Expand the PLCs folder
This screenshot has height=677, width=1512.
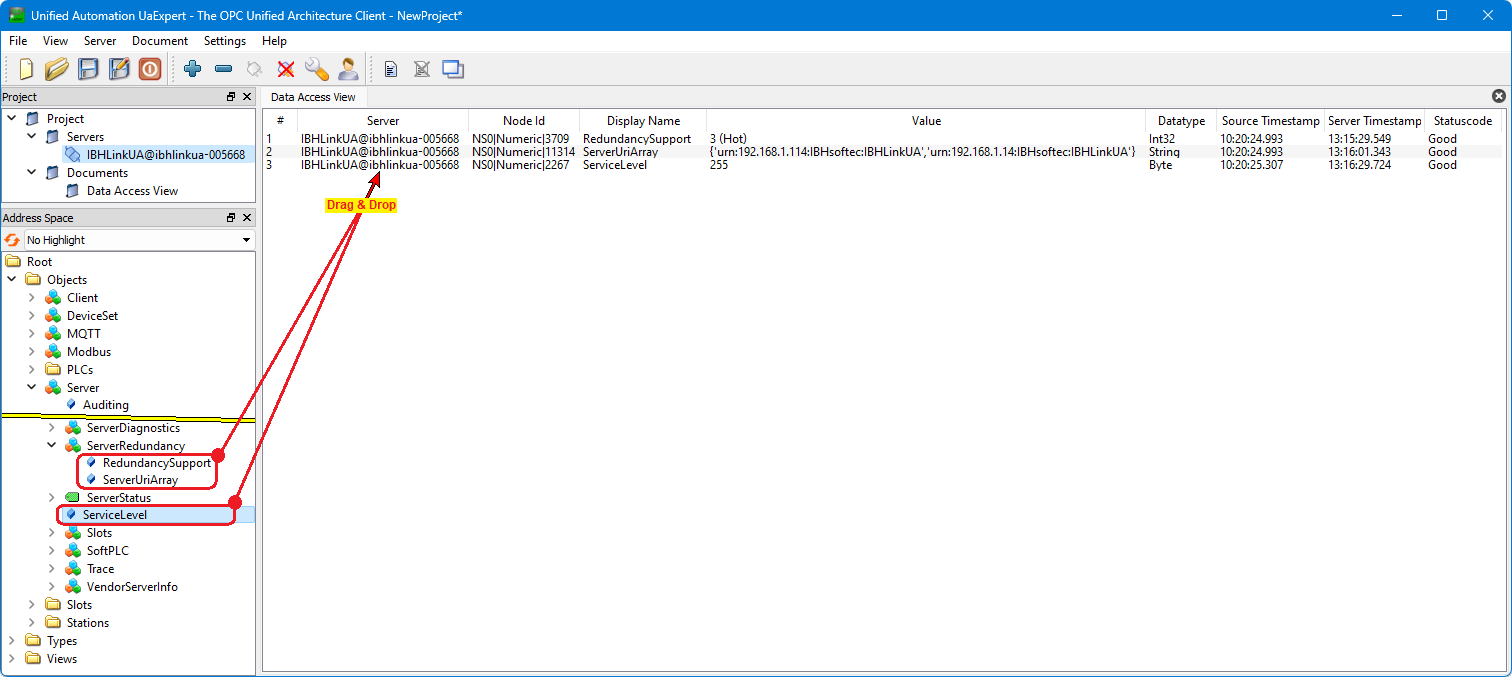(31, 370)
